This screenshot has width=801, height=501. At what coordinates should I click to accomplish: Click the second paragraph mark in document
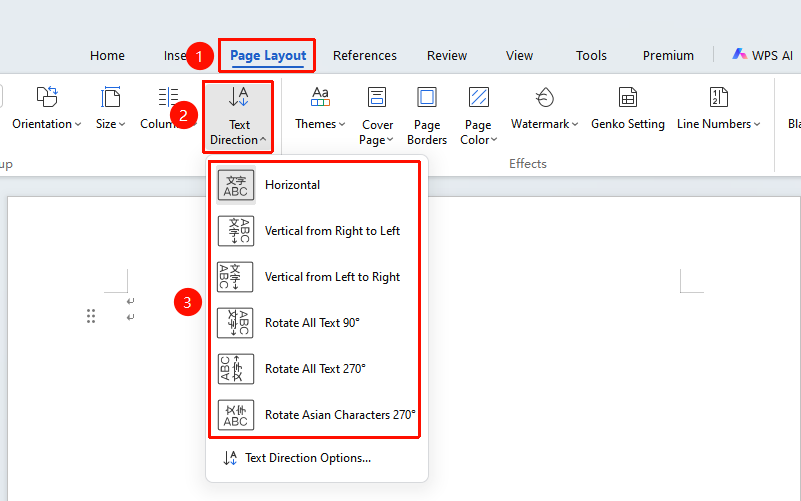131,317
